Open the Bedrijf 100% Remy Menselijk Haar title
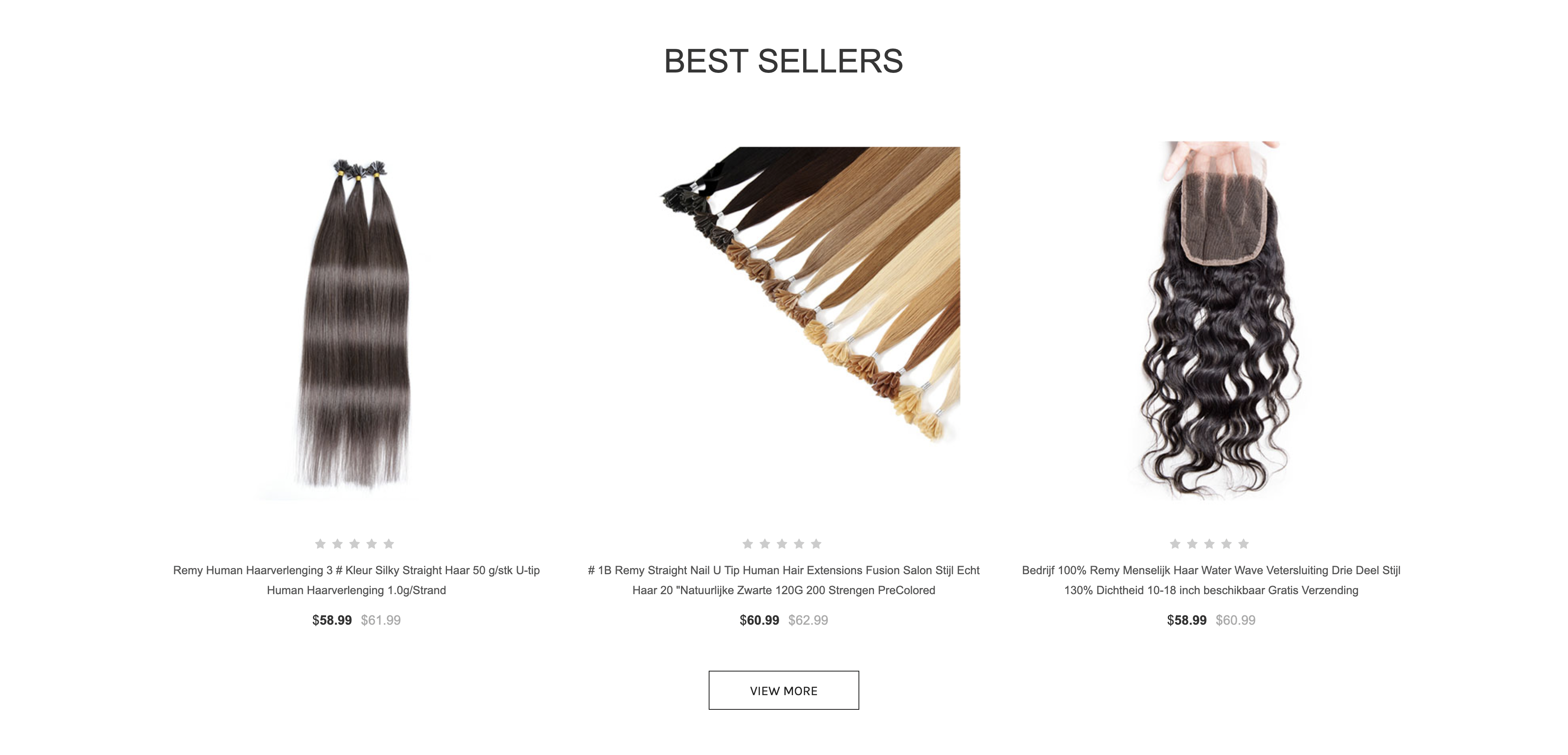This screenshot has height=755, width=1568. (1211, 580)
